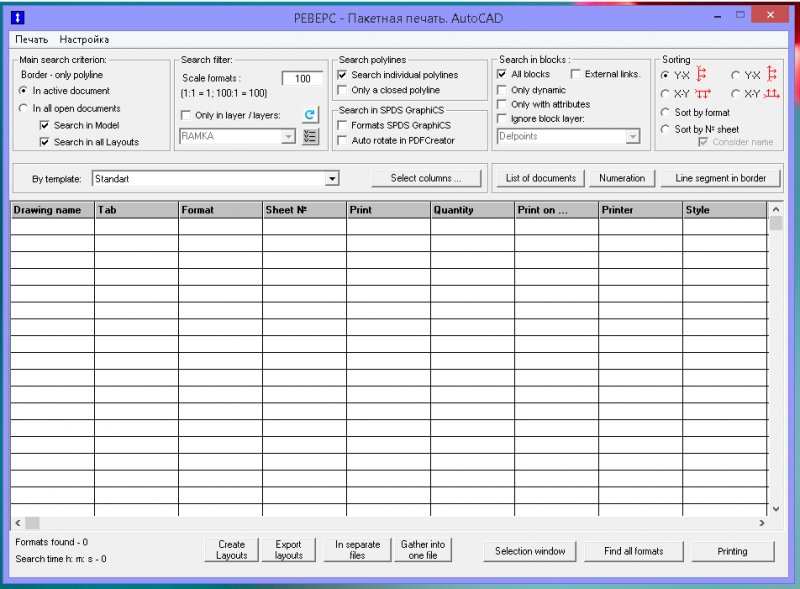Click the horizontal scrollbar under the table
Viewport: 800px width, 589px height.
(x=390, y=523)
